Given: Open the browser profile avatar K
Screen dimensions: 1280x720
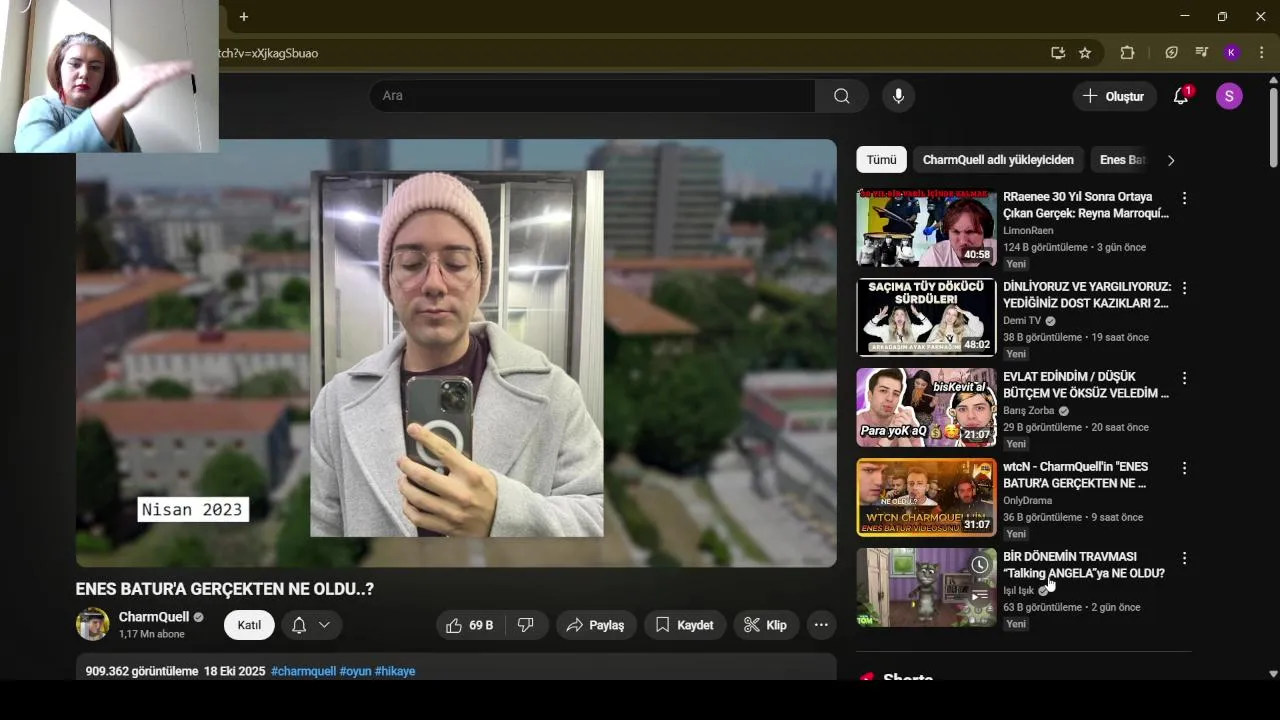Looking at the screenshot, I should [1232, 53].
